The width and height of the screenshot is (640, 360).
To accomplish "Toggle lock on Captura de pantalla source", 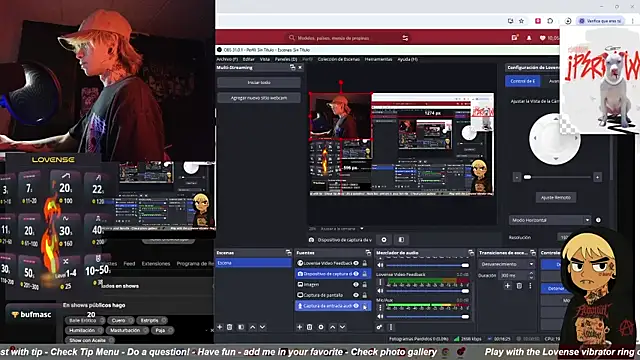I will pyautogui.click(x=364, y=295).
